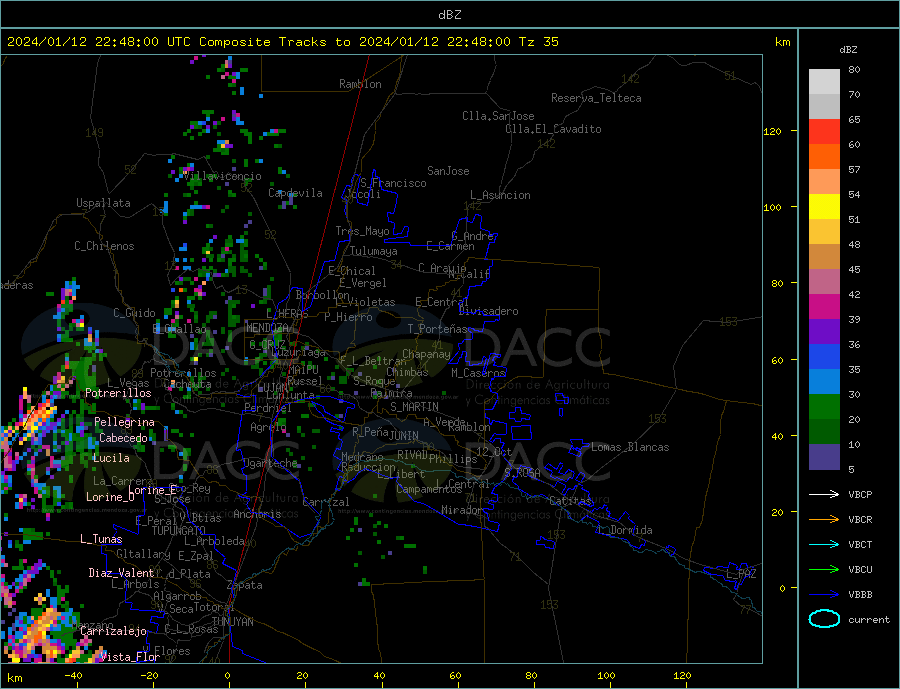Click the cyan 'current' ellipse legend icon
Viewport: 900px width, 689px height.
pyautogui.click(x=824, y=618)
